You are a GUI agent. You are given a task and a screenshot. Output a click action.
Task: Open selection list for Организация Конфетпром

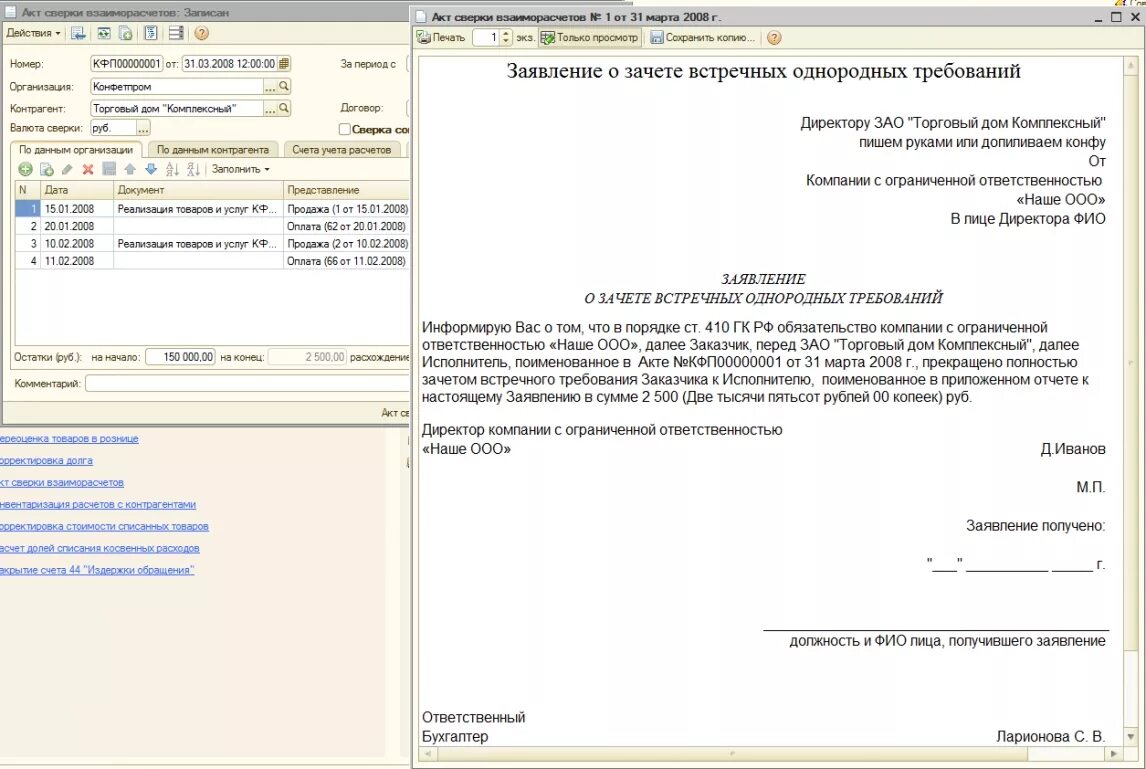pyautogui.click(x=270, y=86)
